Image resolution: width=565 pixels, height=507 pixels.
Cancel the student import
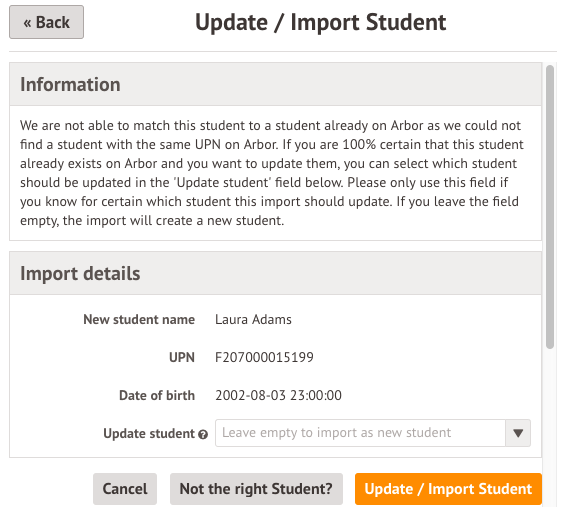125,489
